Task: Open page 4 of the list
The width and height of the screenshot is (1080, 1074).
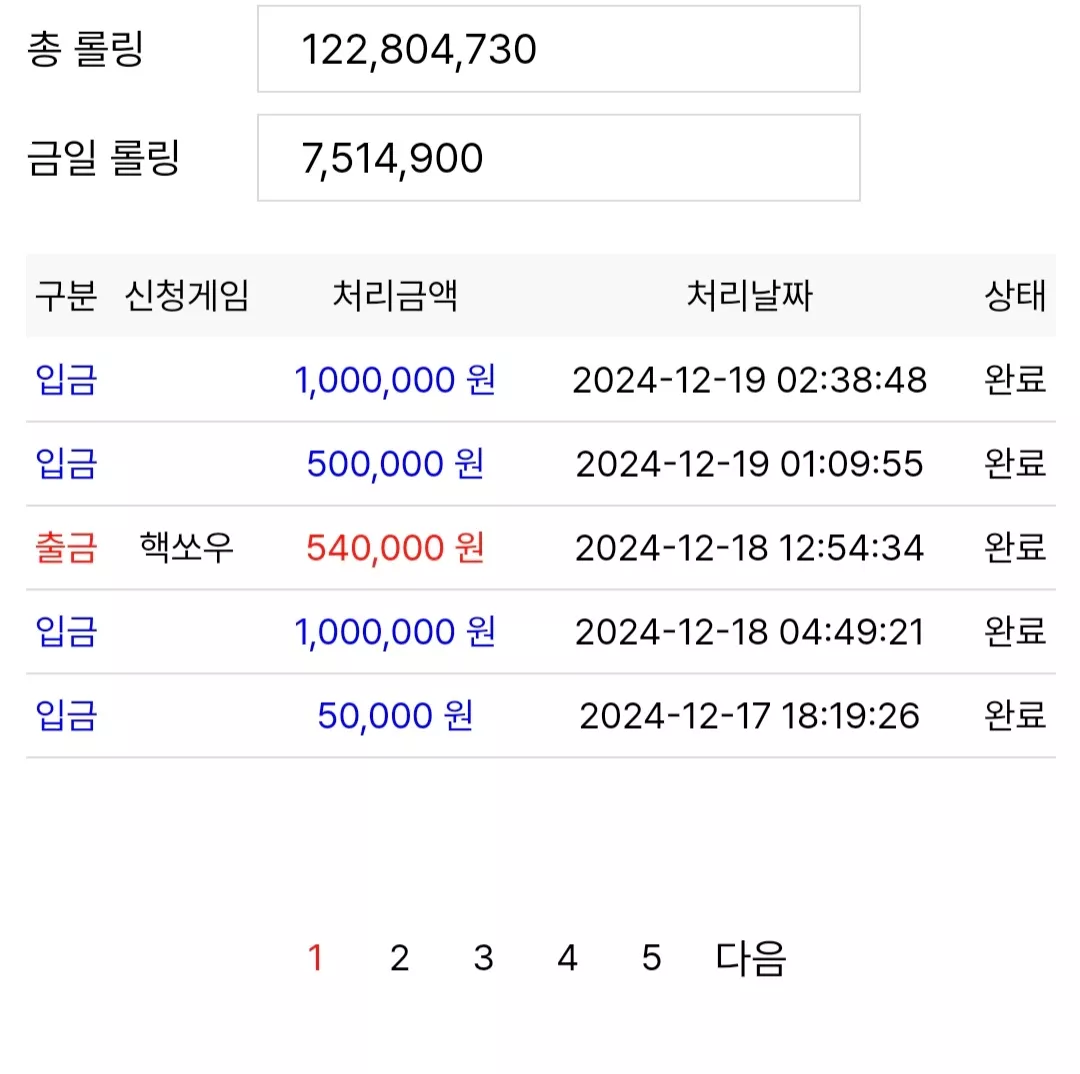Action: click(x=568, y=958)
